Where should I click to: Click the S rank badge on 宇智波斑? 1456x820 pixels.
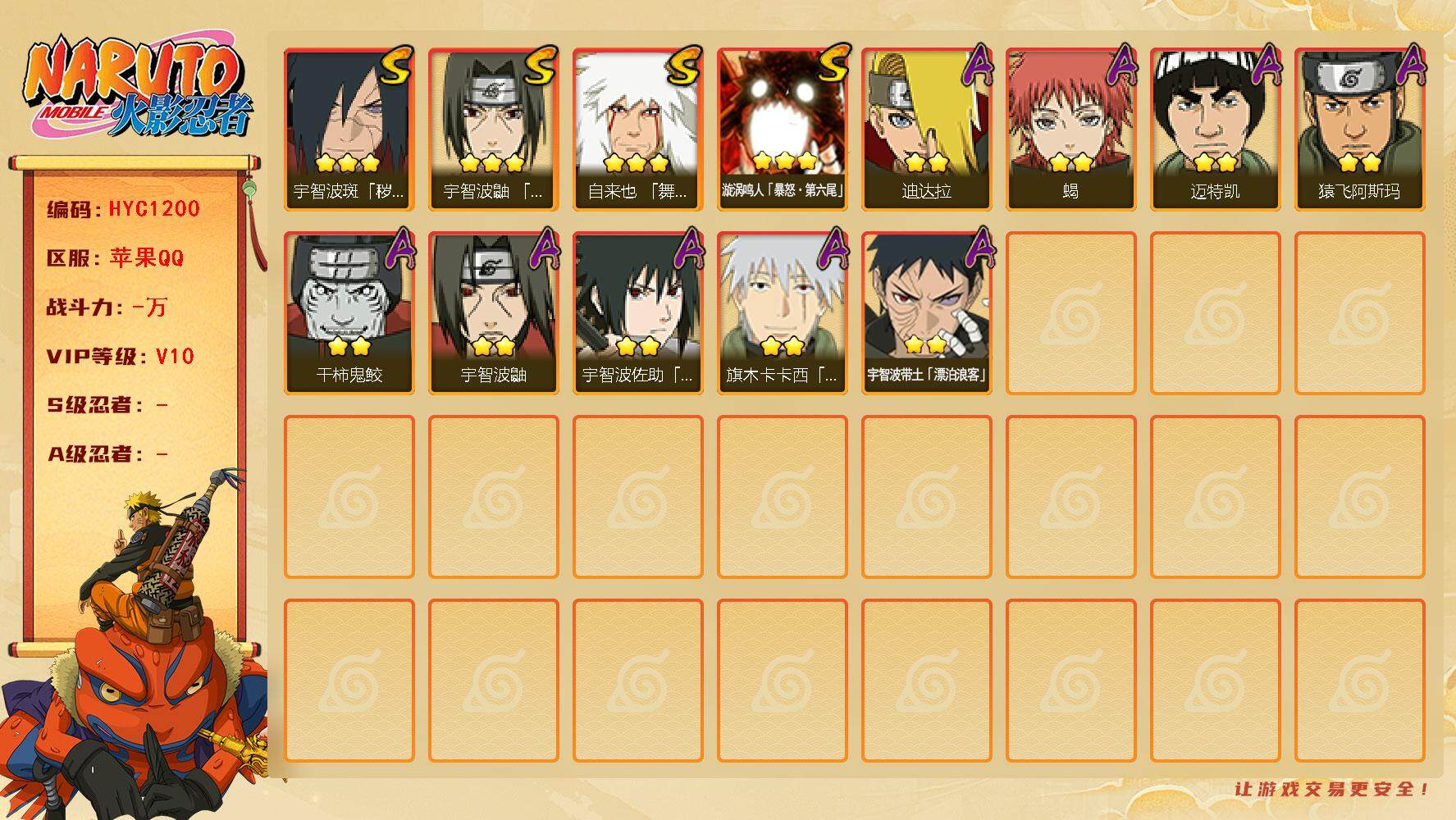coord(395,66)
